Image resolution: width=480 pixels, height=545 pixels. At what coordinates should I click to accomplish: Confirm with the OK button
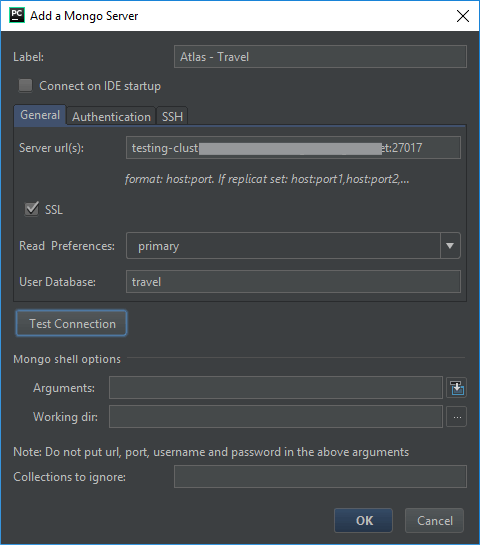click(x=364, y=520)
